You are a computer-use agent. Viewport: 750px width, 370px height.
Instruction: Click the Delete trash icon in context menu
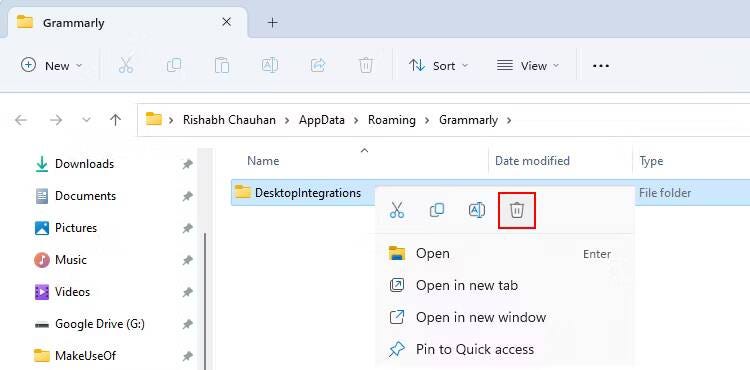517,210
